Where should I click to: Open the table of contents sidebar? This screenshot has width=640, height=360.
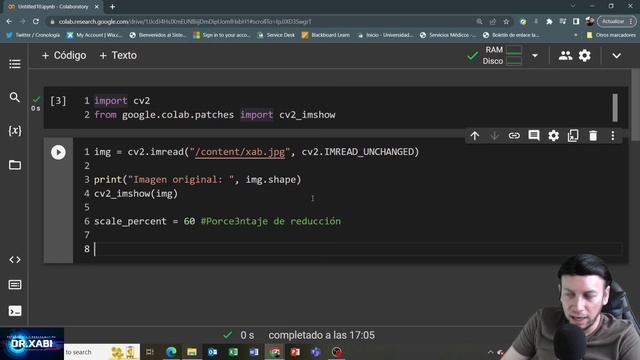[15, 64]
